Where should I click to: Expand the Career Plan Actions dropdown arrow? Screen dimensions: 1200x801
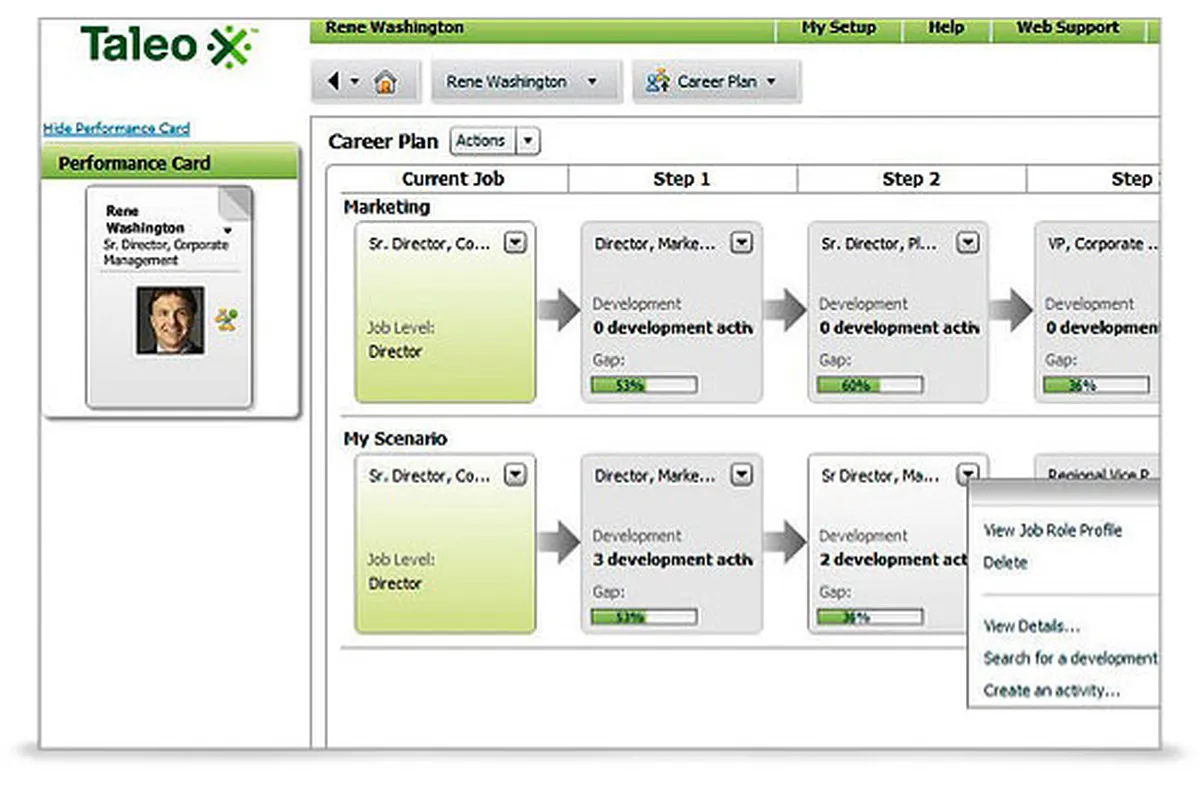529,141
